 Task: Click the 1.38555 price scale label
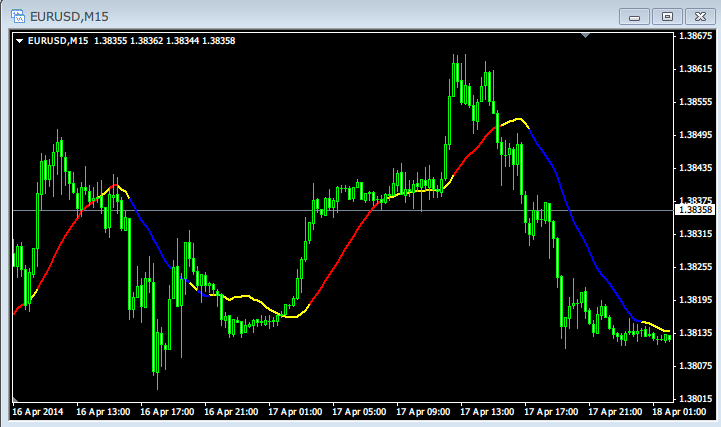pyautogui.click(x=696, y=102)
